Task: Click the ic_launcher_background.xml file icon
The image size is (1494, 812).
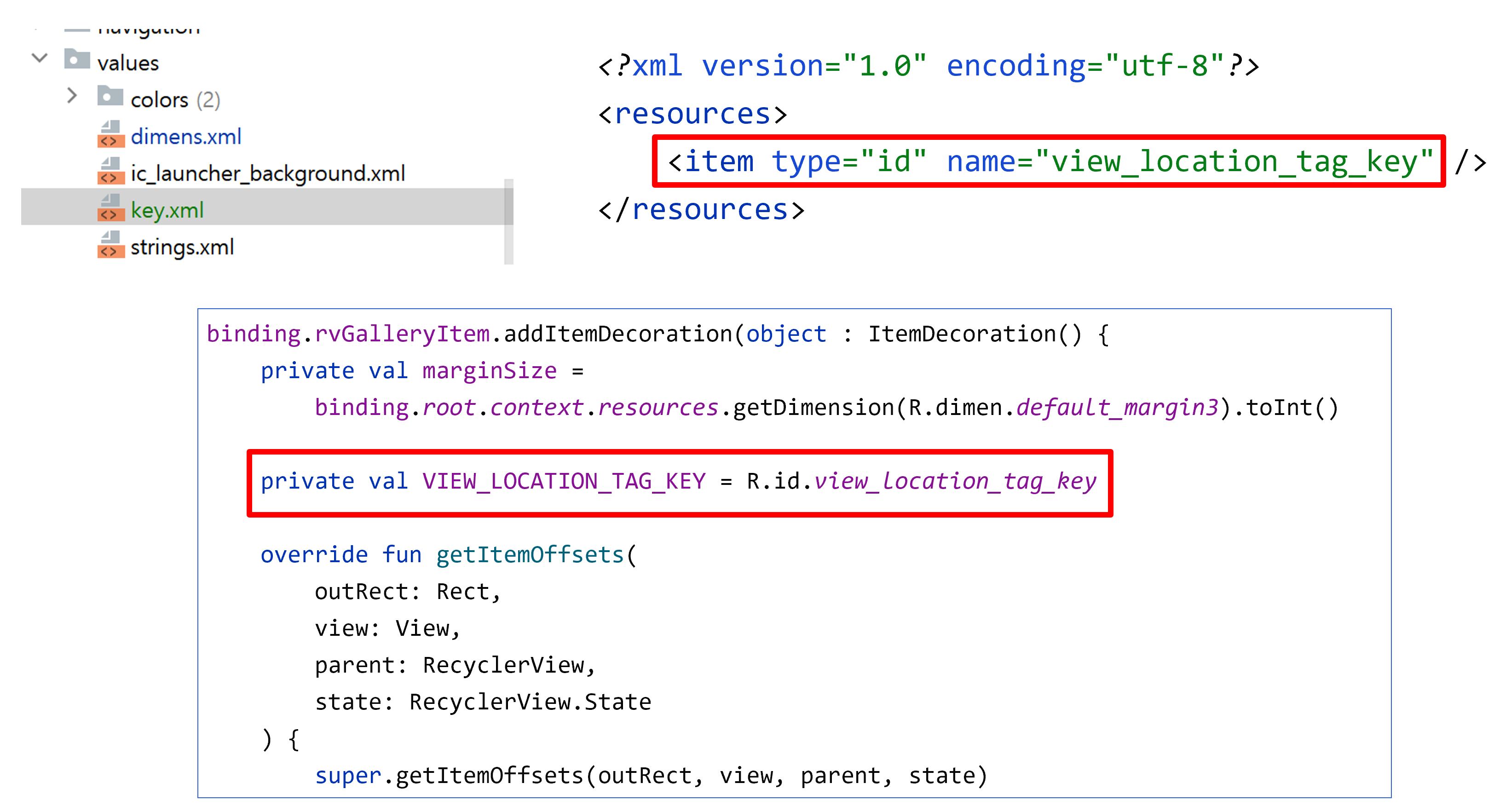Action: (111, 171)
